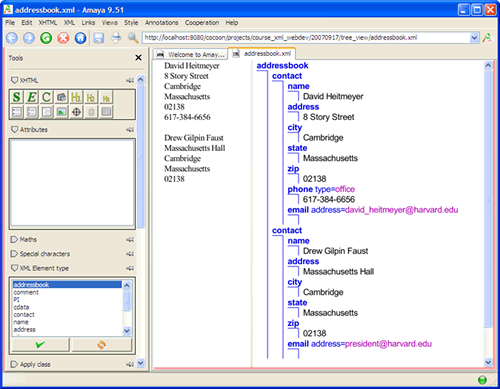Screen dimensions: 500x389
Task: Insert a Heading 2 element
Action: tap(91, 97)
